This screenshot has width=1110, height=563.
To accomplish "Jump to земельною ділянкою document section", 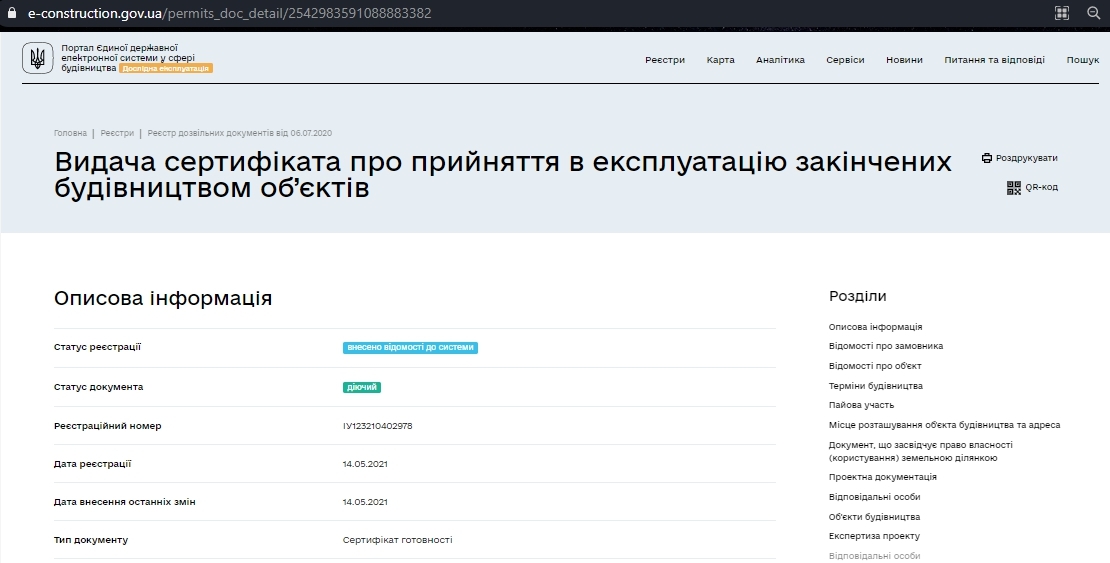I will pos(920,451).
